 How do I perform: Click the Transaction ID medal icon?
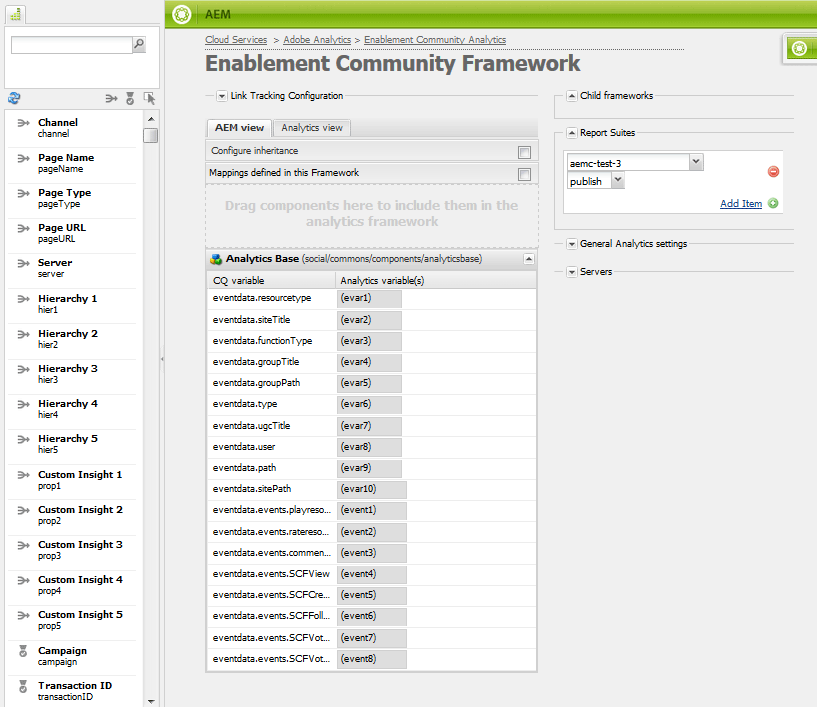tap(23, 686)
